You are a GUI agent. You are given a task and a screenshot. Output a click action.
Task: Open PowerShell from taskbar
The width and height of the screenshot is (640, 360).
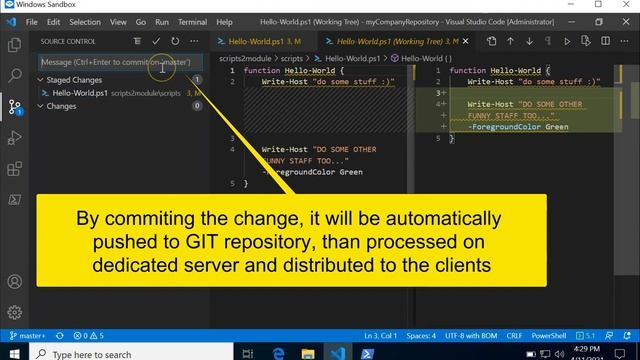(x=367, y=353)
